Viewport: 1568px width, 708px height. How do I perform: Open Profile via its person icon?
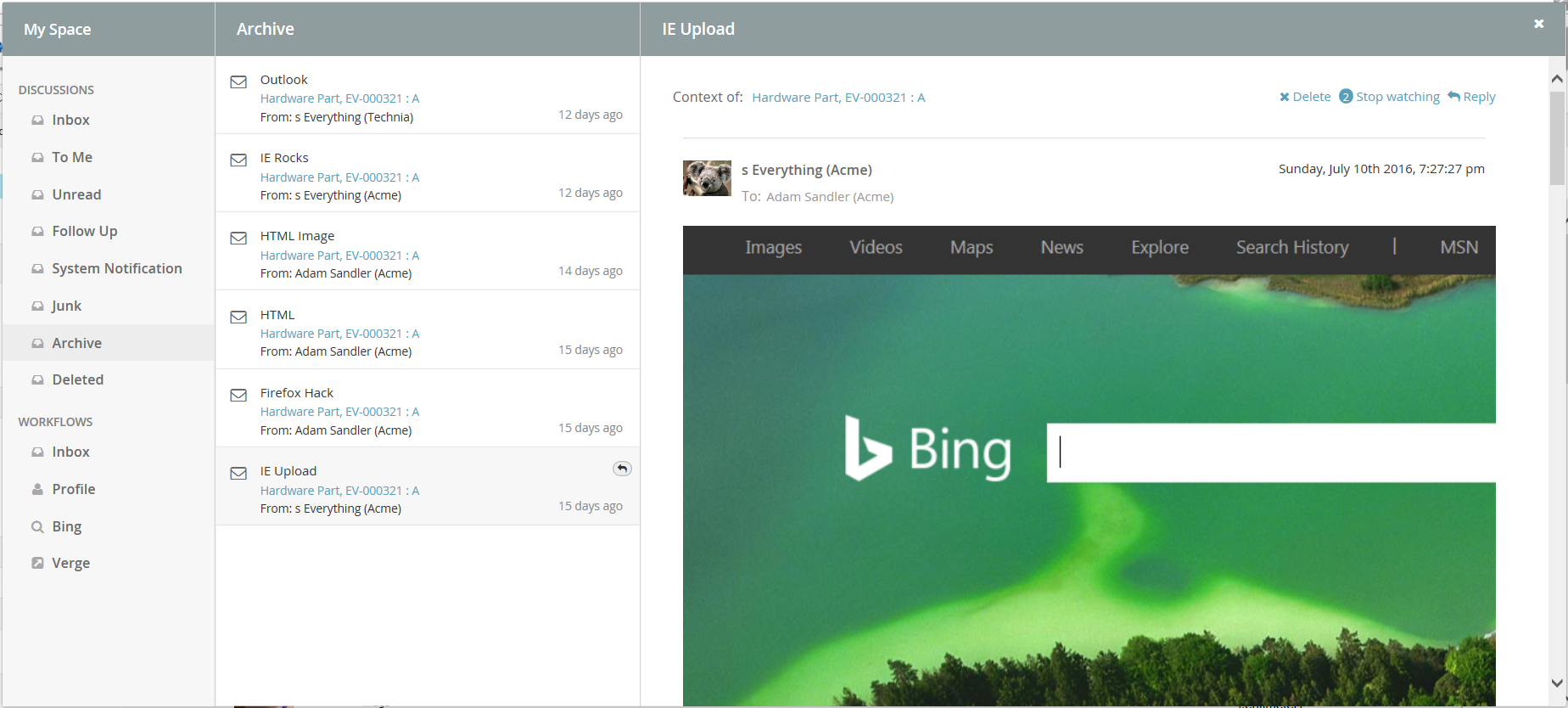click(37, 489)
